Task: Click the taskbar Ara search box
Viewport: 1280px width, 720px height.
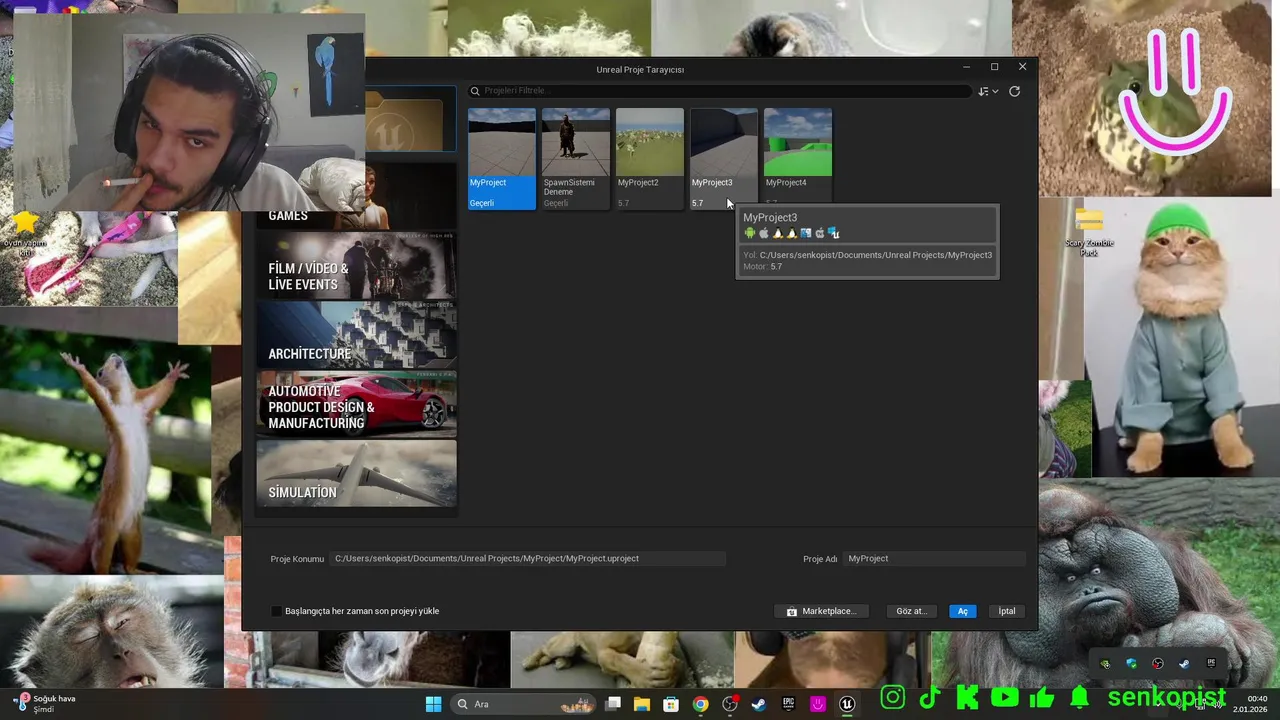Action: [521, 704]
